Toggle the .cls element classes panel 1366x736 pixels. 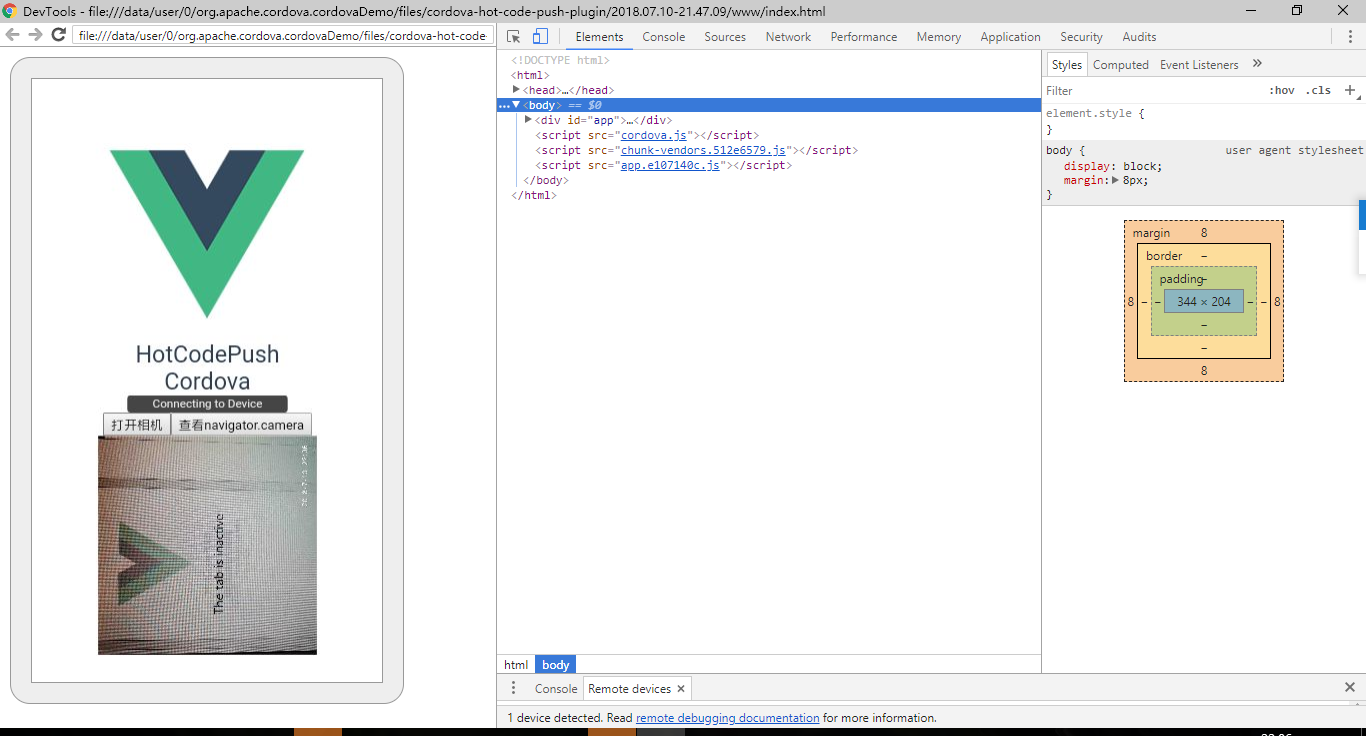pos(1318,90)
